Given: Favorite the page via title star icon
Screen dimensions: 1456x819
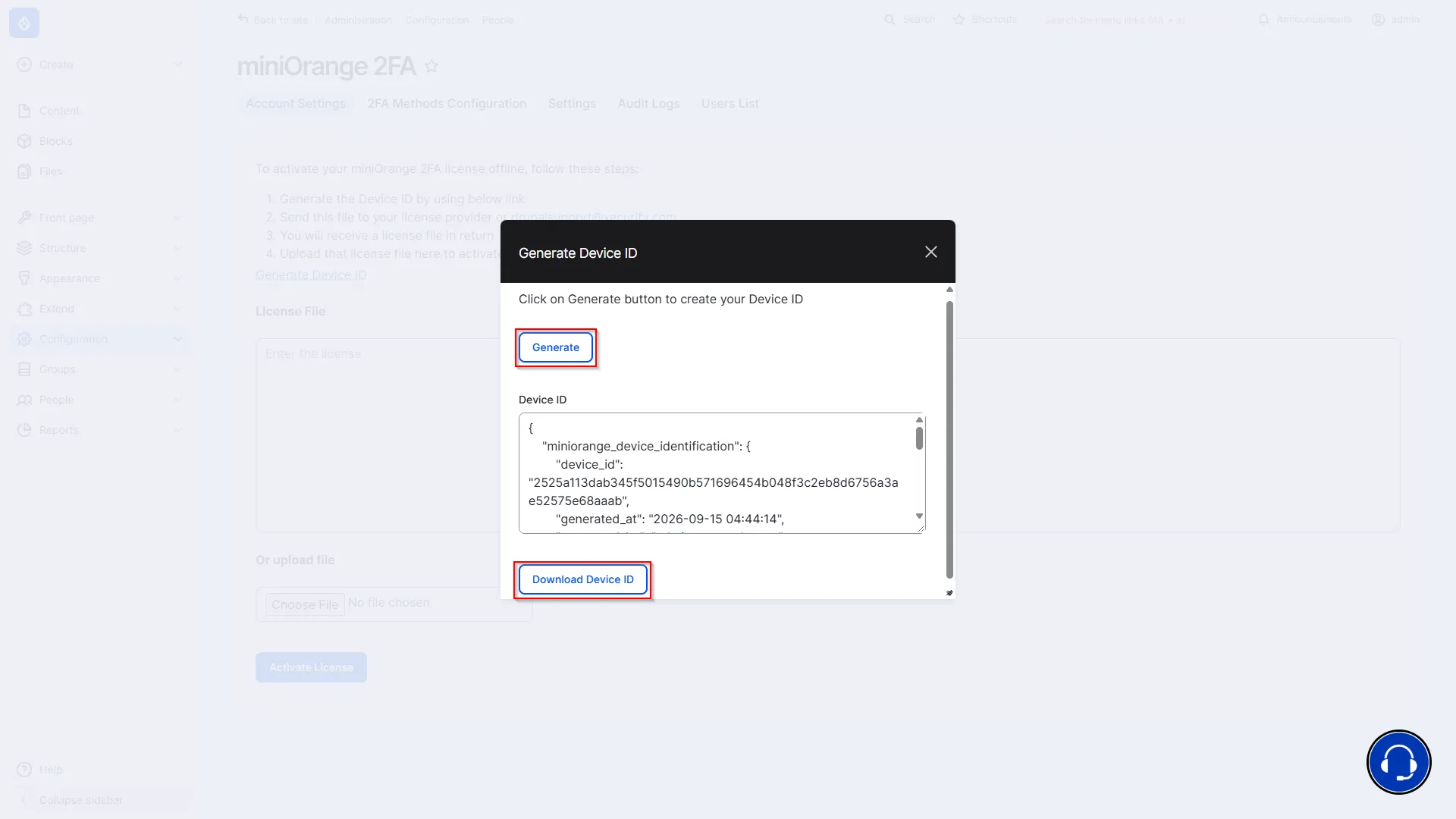Looking at the screenshot, I should (431, 66).
